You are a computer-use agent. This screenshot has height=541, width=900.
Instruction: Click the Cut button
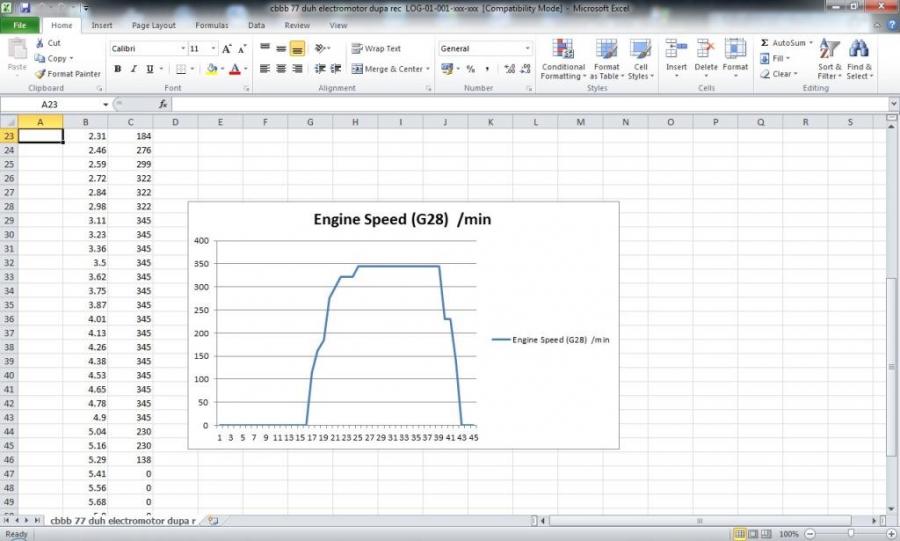(x=47, y=43)
